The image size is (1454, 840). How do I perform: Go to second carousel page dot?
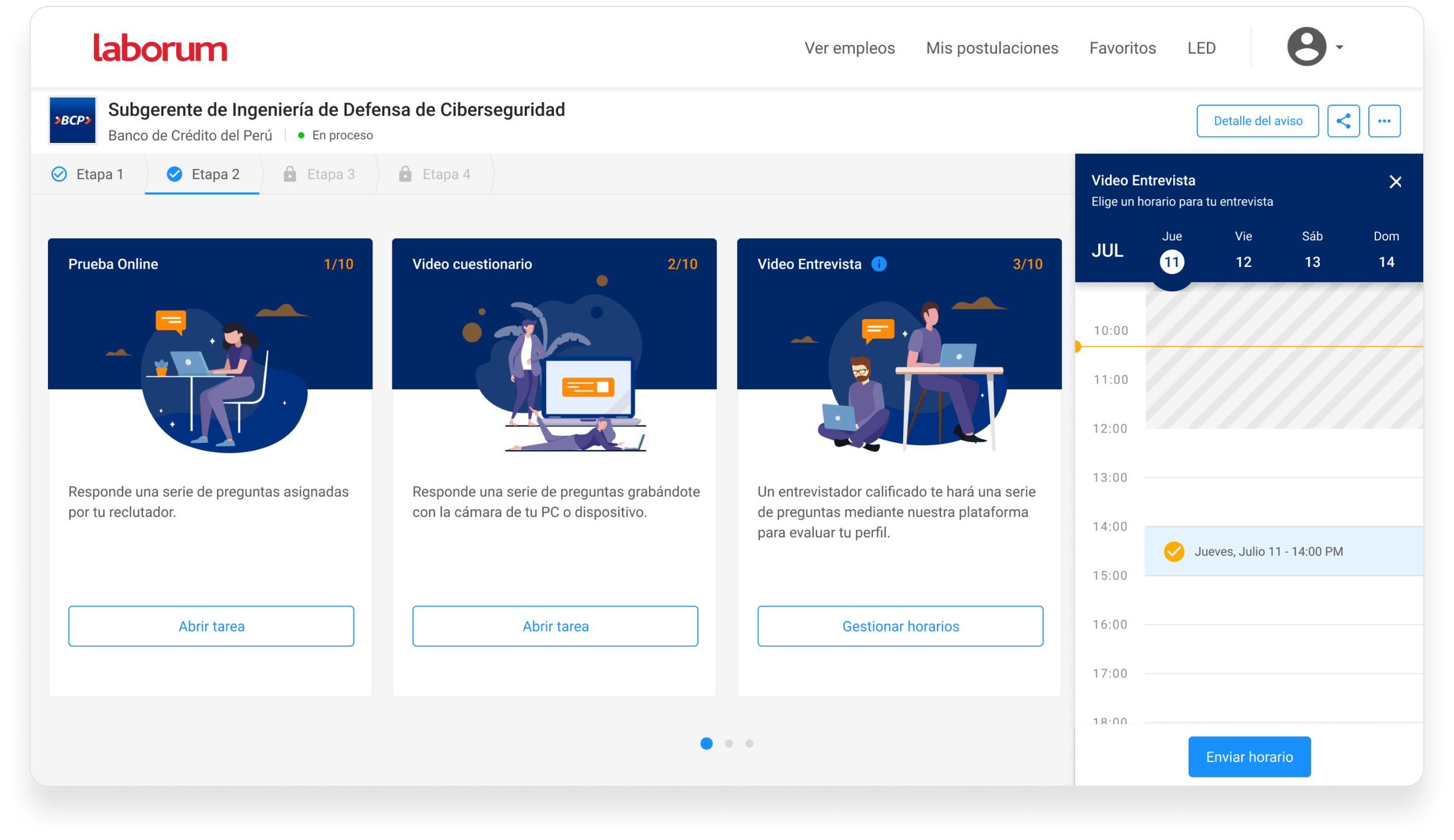pos(729,744)
